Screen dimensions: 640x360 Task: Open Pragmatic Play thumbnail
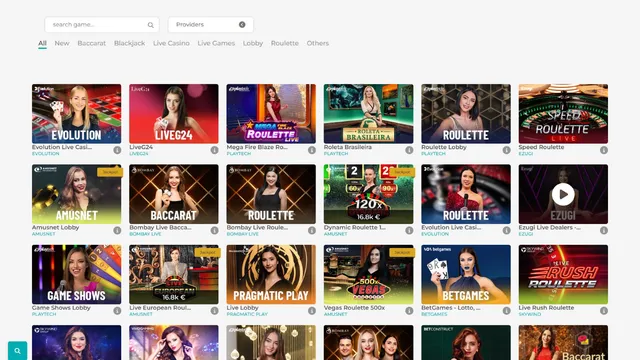click(271, 274)
